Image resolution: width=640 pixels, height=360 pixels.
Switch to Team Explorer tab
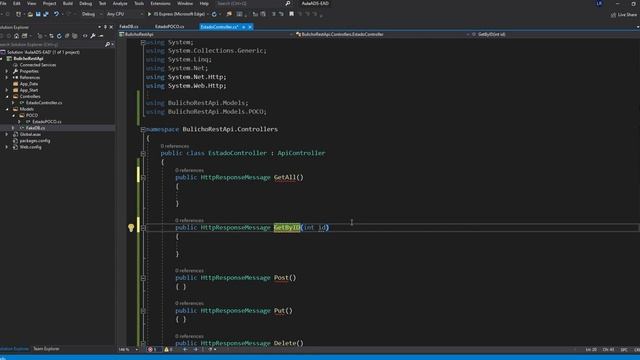click(46, 349)
